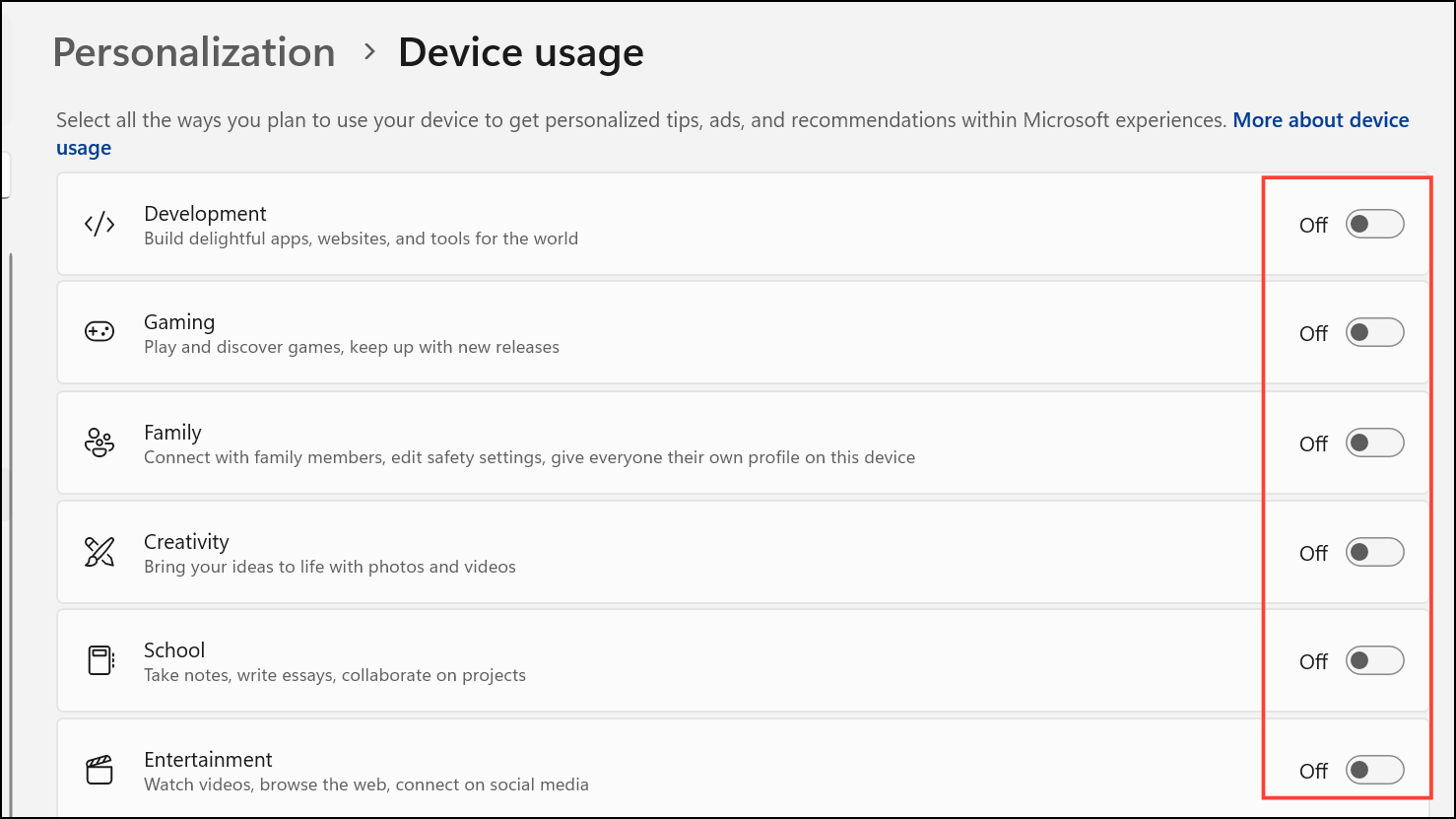Screen dimensions: 1456x819
Task: Go back to Personalization via breadcrumb
Action: 194,52
